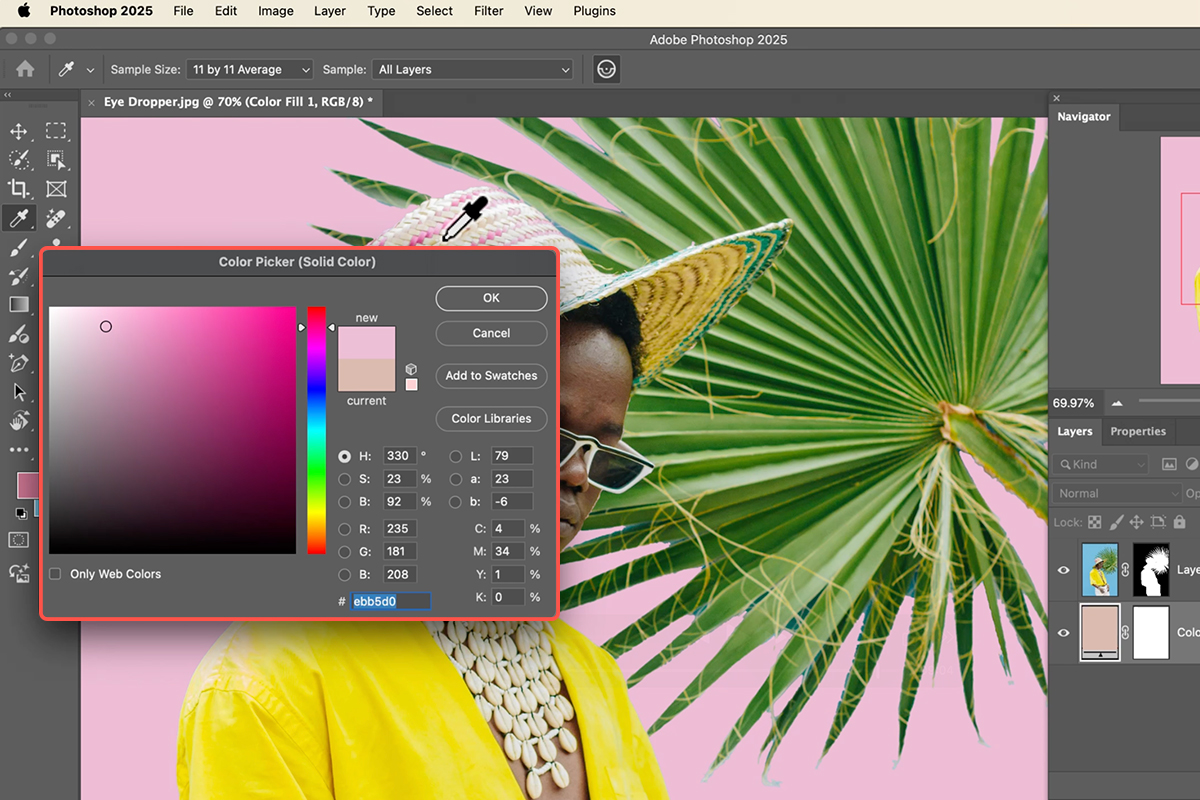Click the hex color input field
This screenshot has height=800, width=1200.
click(391, 601)
